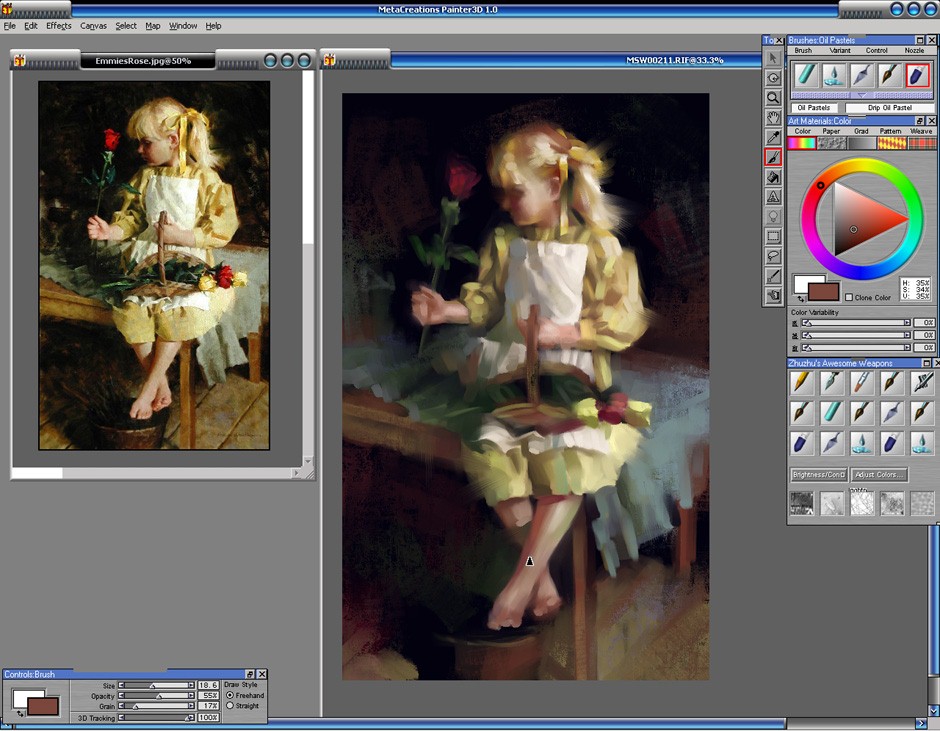Viewport: 940px width, 731px height.
Task: Click the Paper texture materials icon
Action: pos(832,143)
